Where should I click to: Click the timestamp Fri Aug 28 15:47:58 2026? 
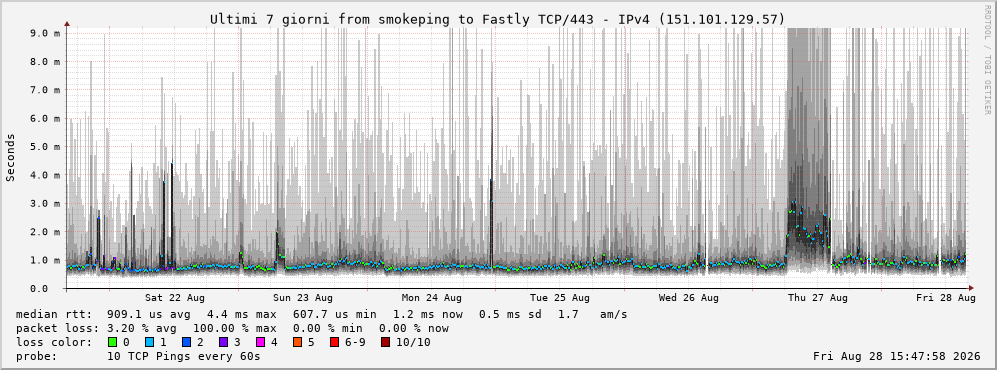(x=897, y=356)
